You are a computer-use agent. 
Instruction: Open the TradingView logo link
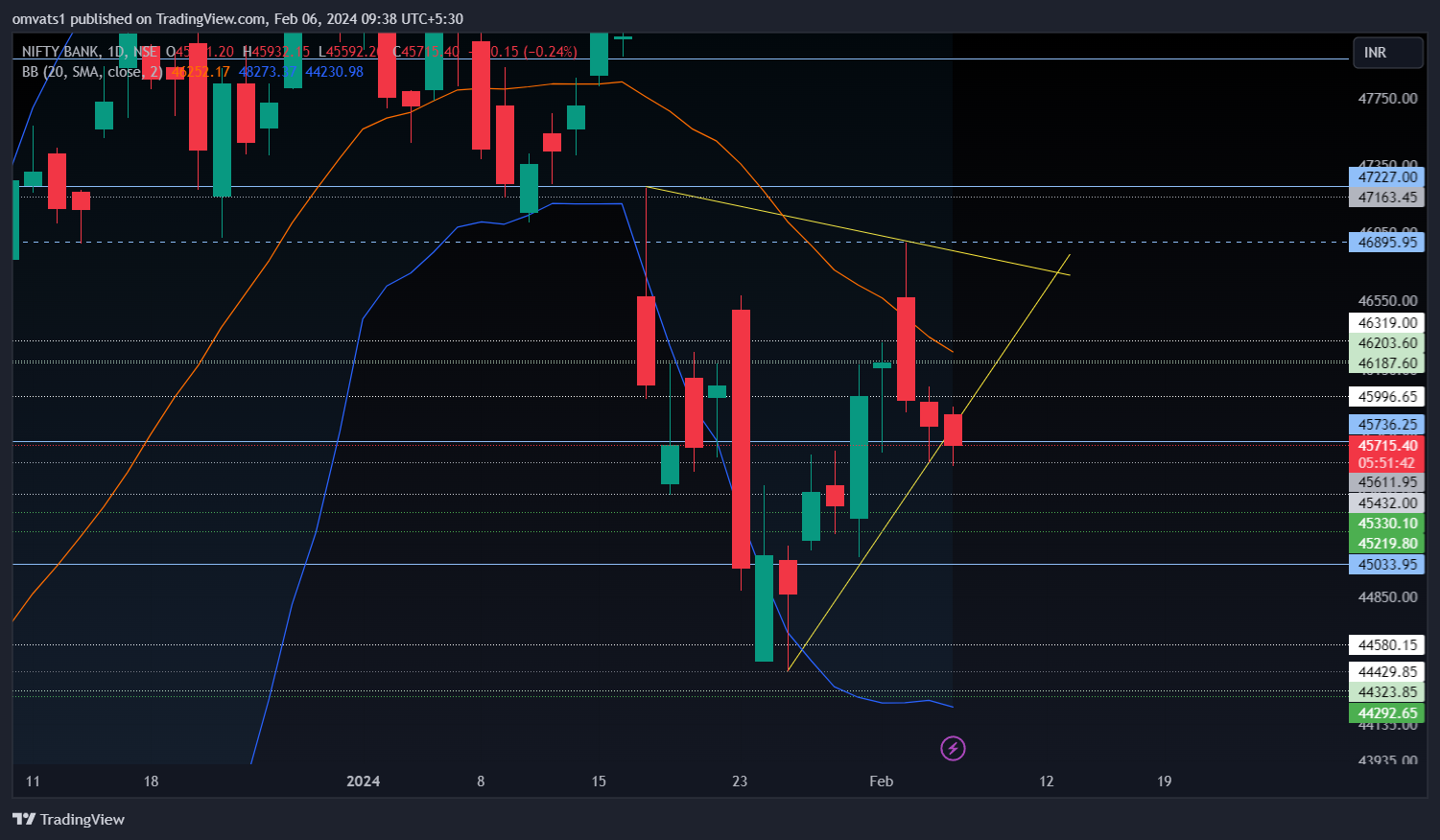[x=68, y=819]
